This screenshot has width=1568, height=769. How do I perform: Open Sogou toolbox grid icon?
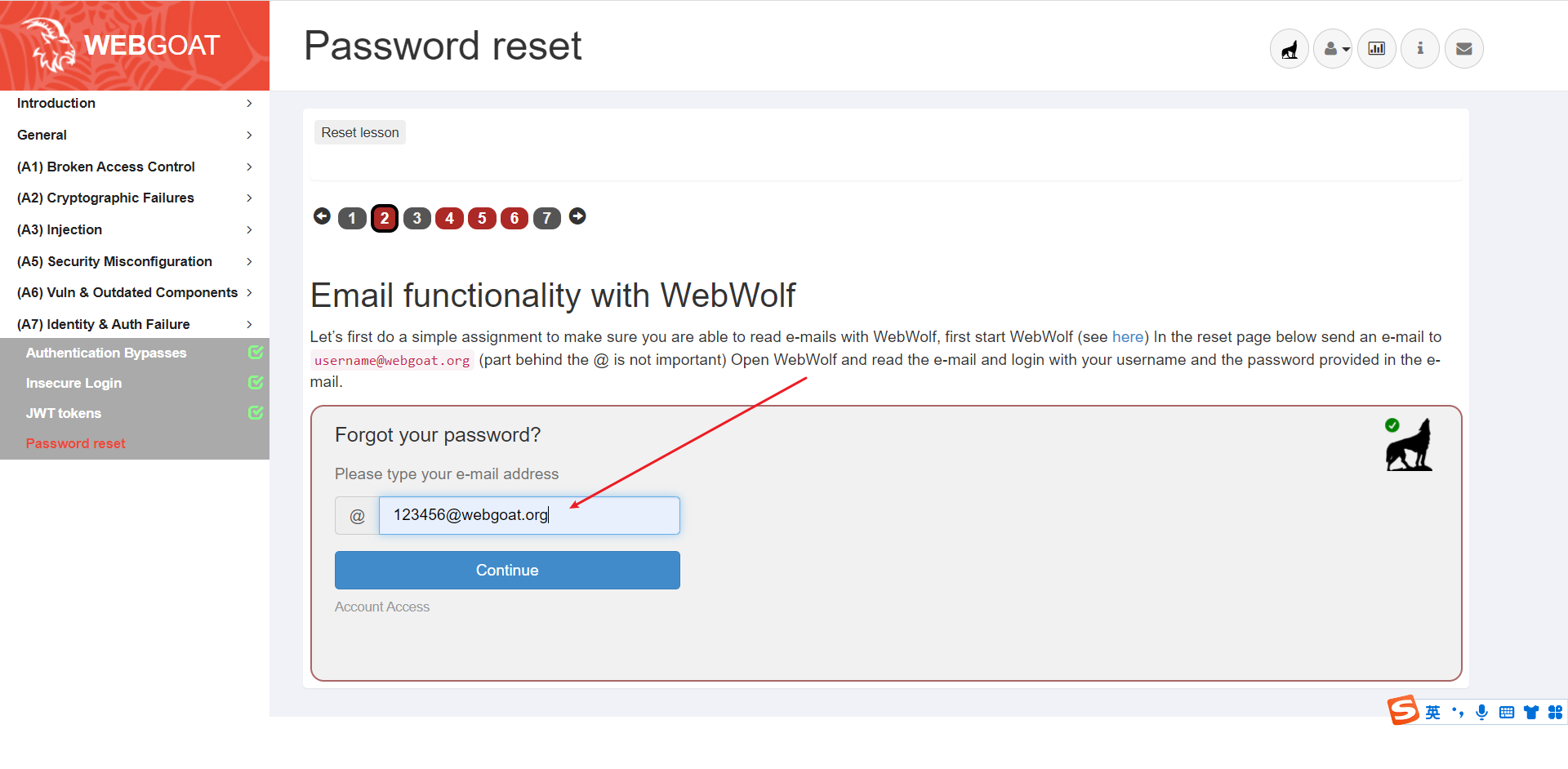click(1555, 713)
